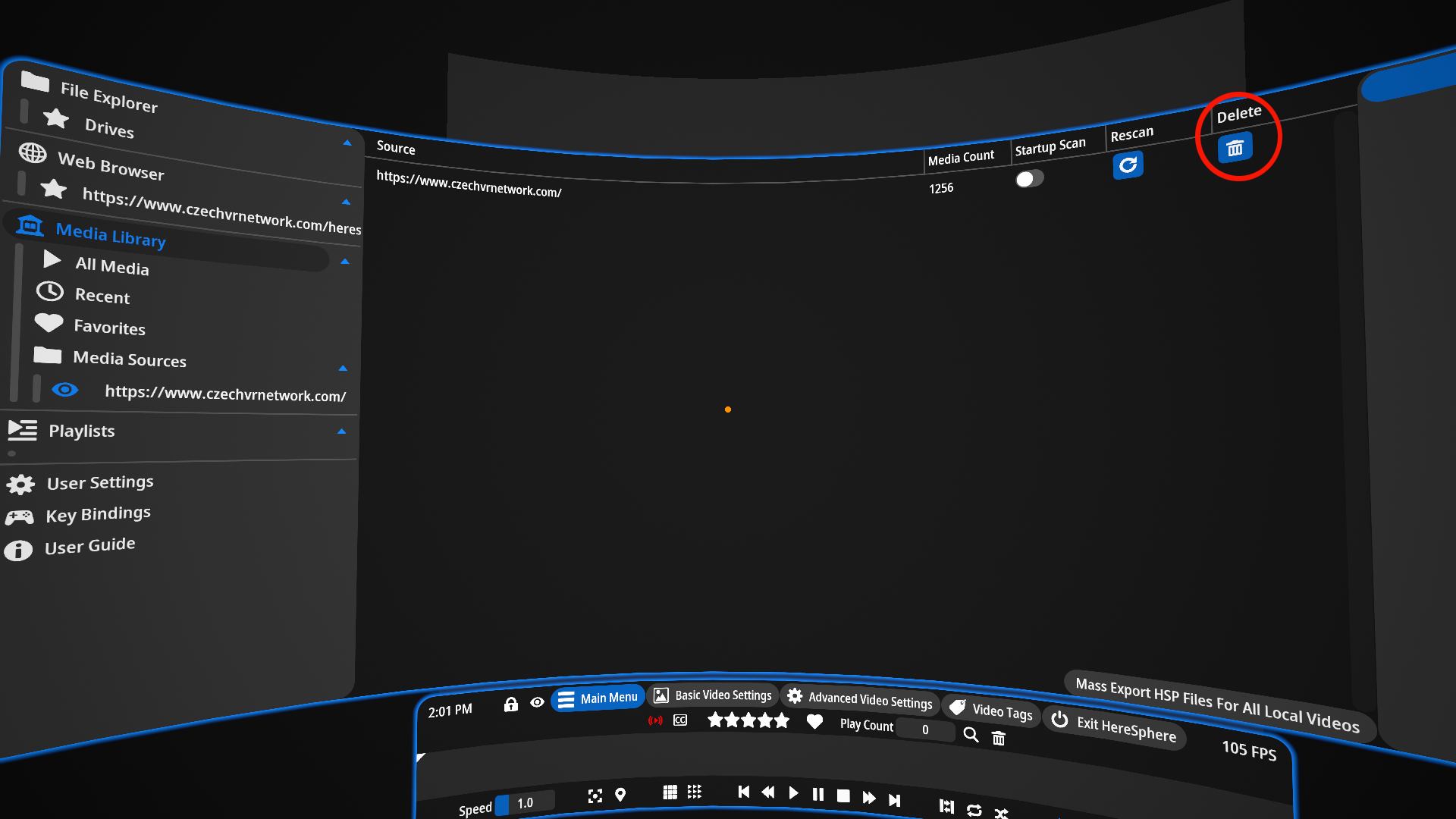Toggle Startup Scan for czechvrnetwork source
The height and width of the screenshot is (819, 1456).
click(x=1028, y=178)
